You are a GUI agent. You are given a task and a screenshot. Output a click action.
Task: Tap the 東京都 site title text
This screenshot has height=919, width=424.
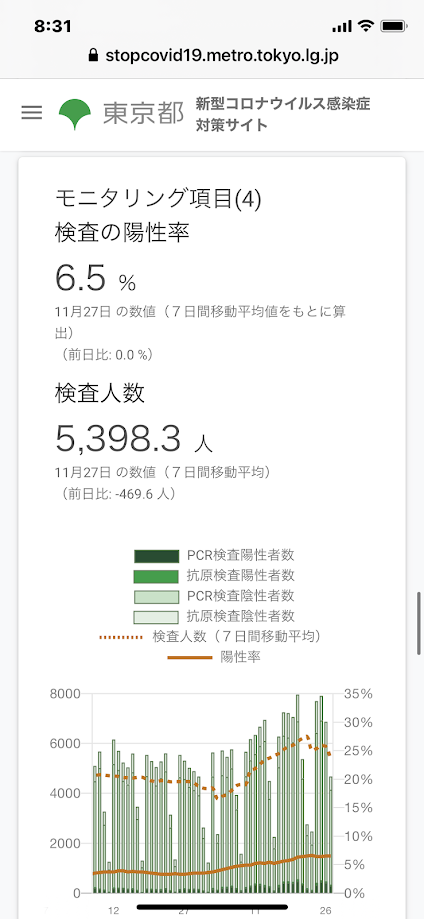pyautogui.click(x=144, y=114)
